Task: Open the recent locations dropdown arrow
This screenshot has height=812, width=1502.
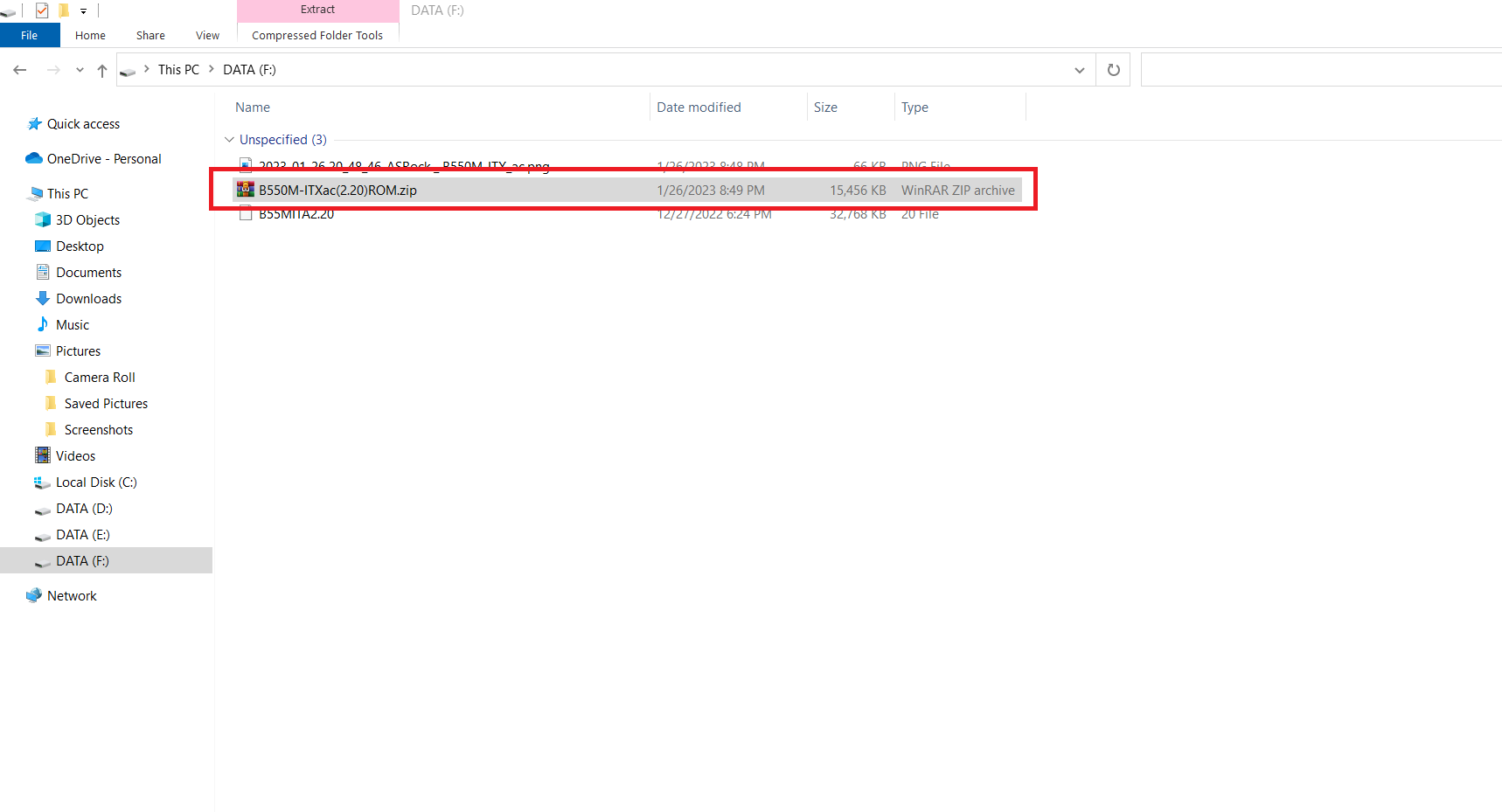Action: (x=80, y=70)
